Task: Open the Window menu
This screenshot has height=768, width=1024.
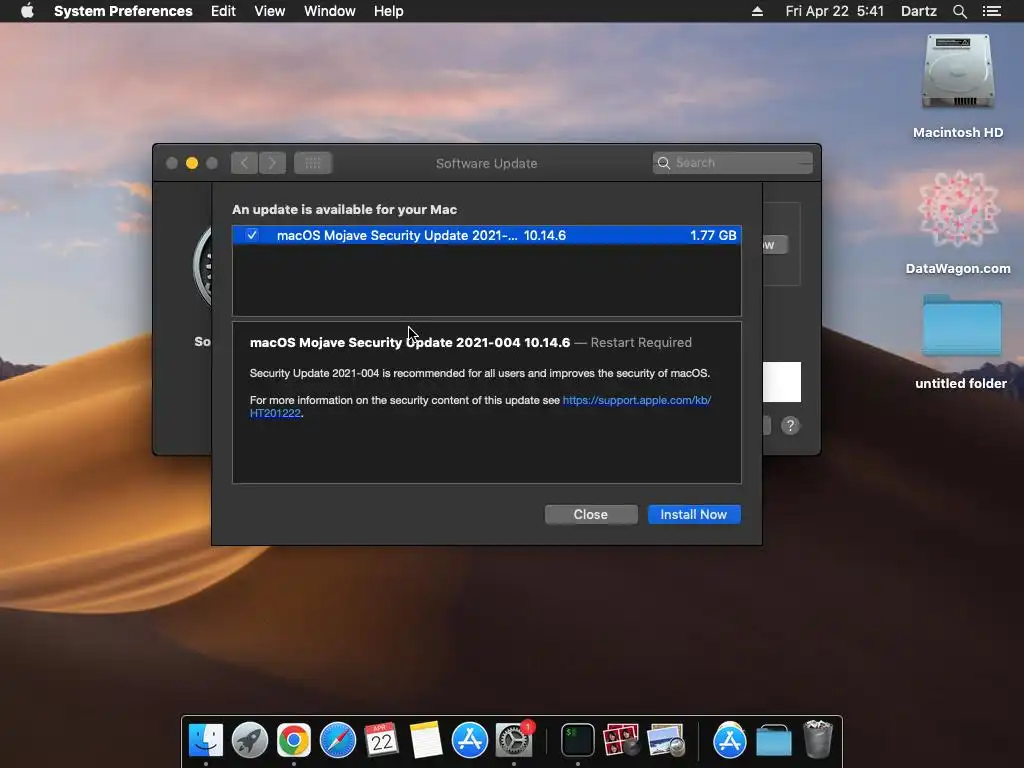Action: (x=330, y=11)
